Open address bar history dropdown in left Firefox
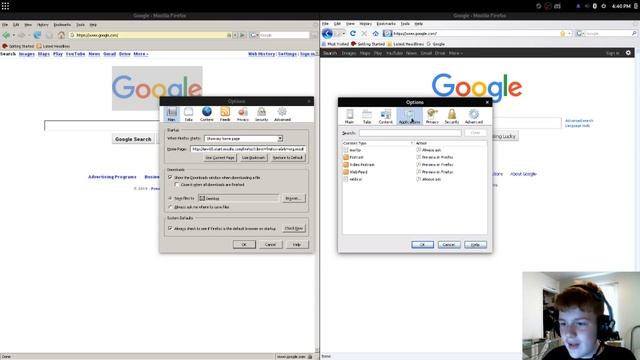640x360 pixels. [x=235, y=35]
